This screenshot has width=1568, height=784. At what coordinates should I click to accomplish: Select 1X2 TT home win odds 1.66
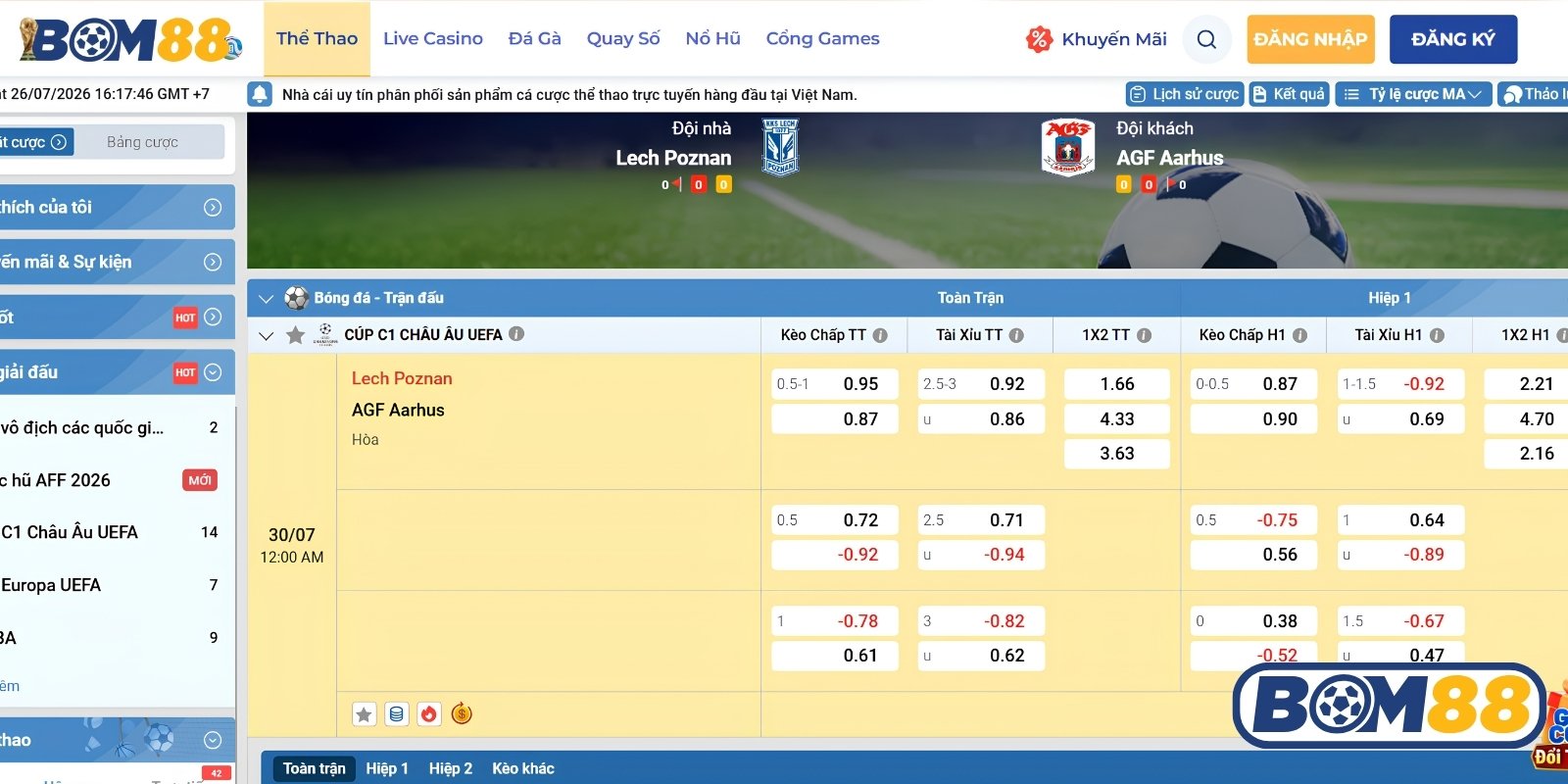click(x=1117, y=384)
